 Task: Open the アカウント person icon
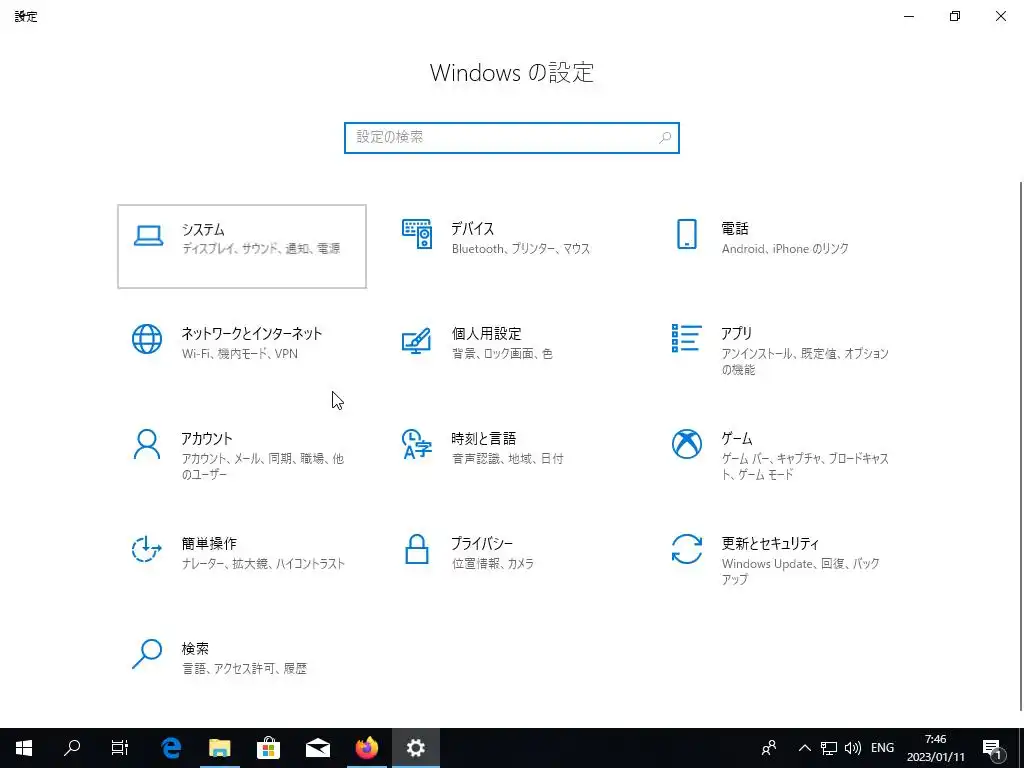[147, 444]
